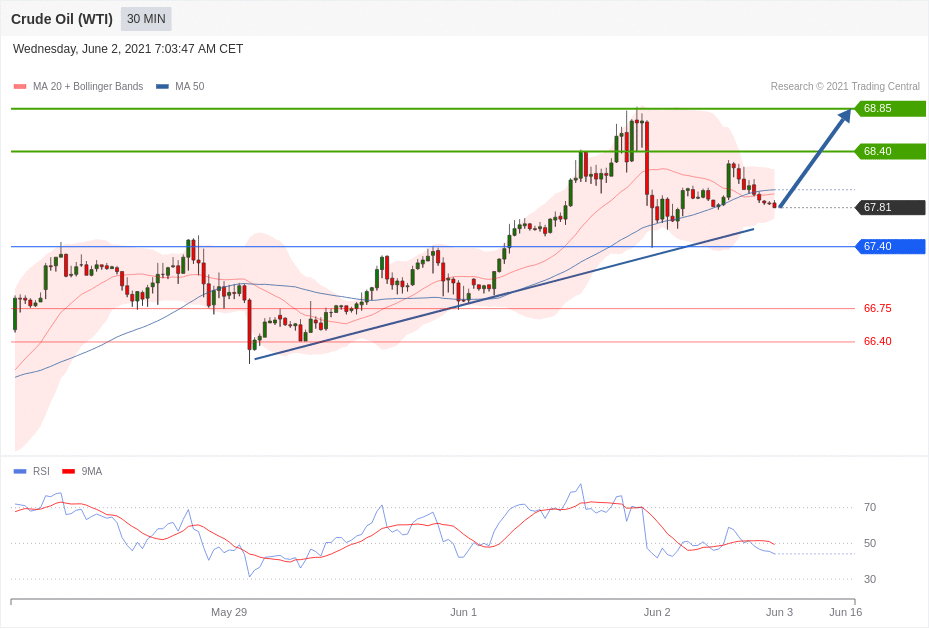Open the Research © 2021 Trading Central link
The width and height of the screenshot is (929, 629).
coord(844,87)
